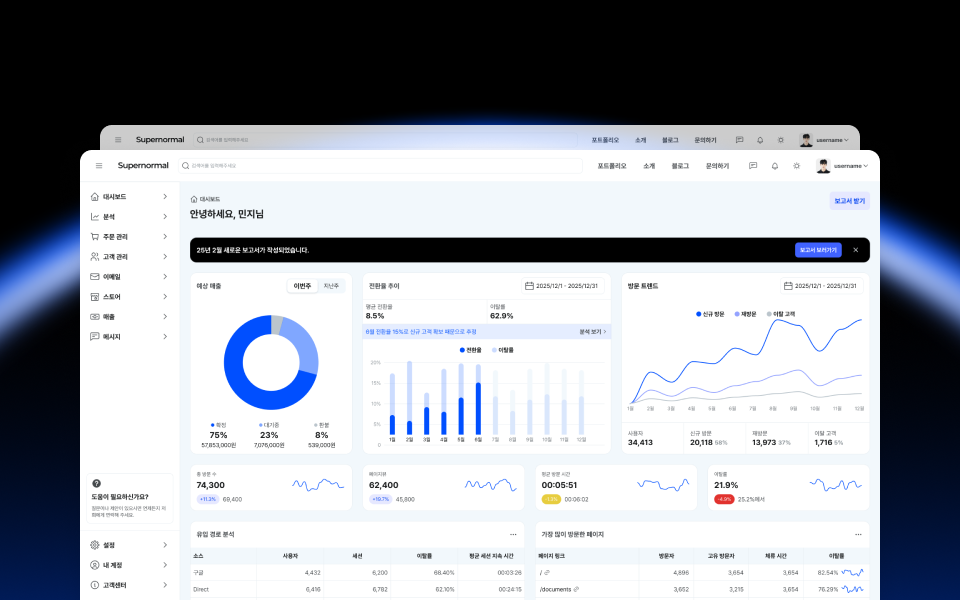
Task: Click the 보고서 보러가기 button in the banner
Action: [819, 250]
